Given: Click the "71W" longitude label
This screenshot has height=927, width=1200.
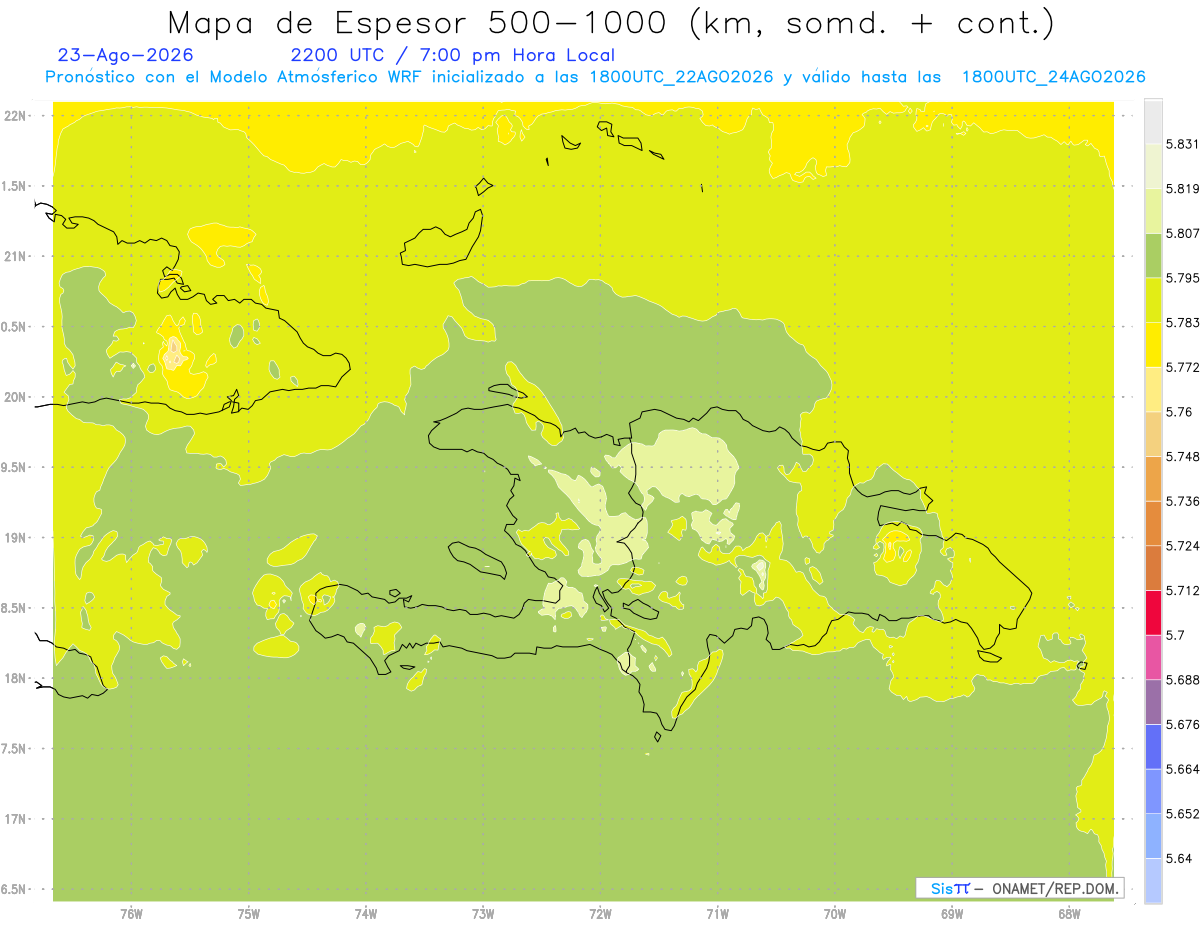Looking at the screenshot, I should click(x=717, y=913).
